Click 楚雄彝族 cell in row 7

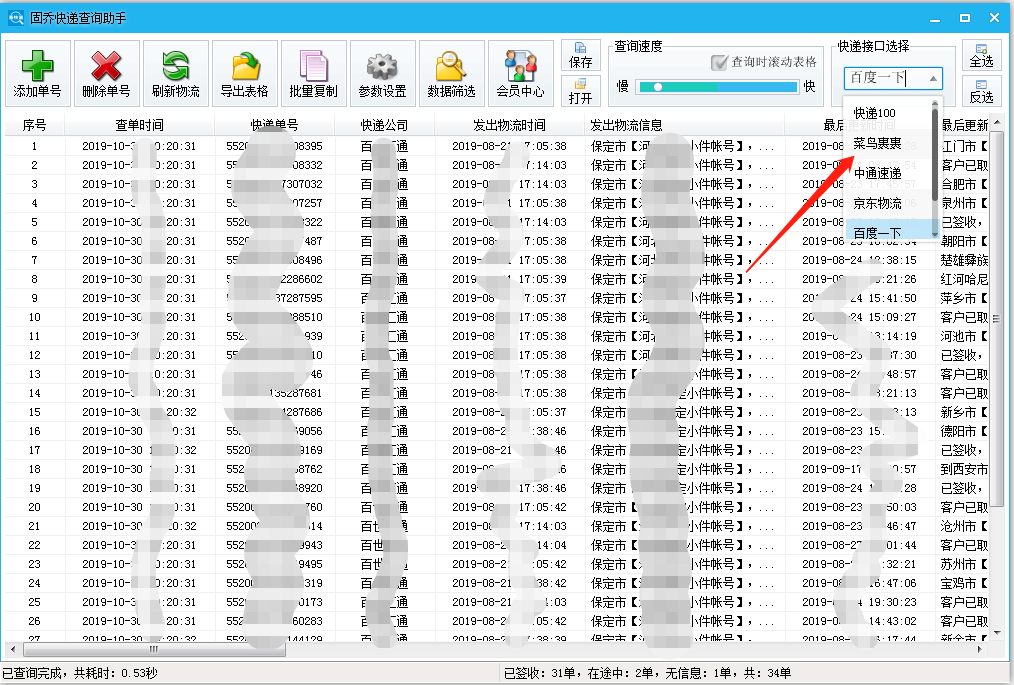click(964, 260)
